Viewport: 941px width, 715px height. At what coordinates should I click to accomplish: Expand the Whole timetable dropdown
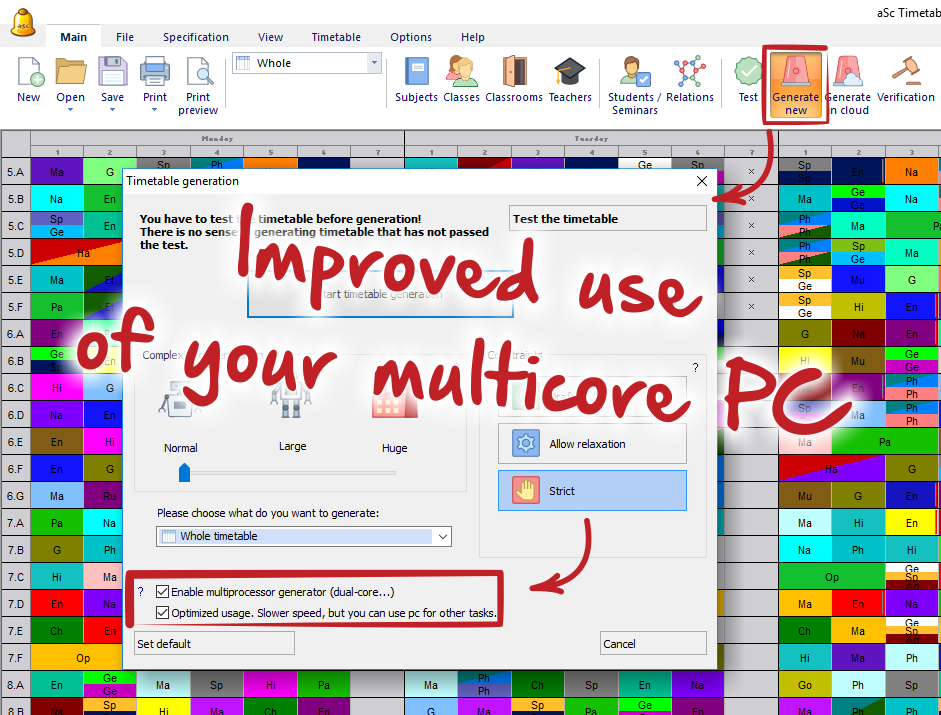pyautogui.click(x=442, y=537)
